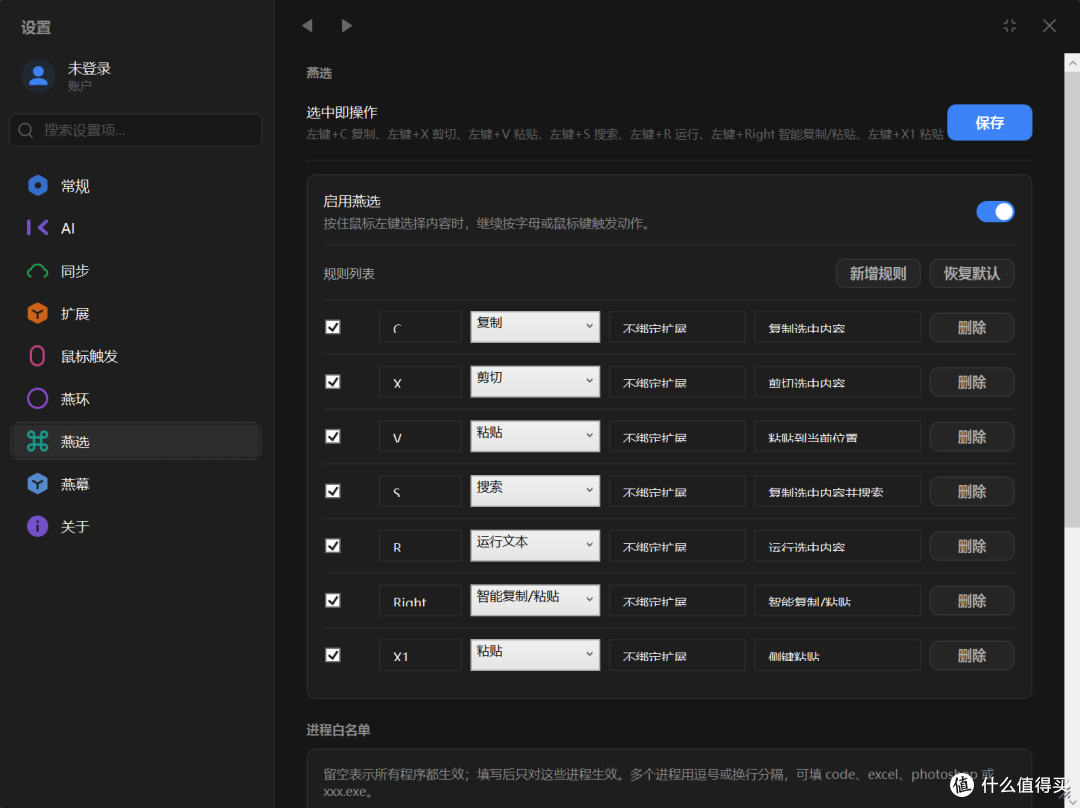Open the 扩展 settings section
Screen dimensions: 1080x808
(136, 313)
